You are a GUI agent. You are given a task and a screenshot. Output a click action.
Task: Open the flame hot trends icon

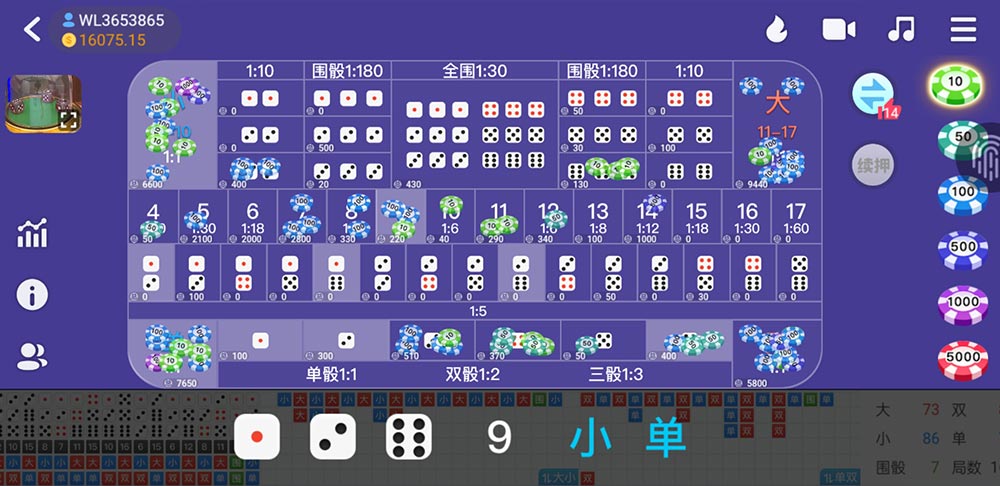pos(776,30)
